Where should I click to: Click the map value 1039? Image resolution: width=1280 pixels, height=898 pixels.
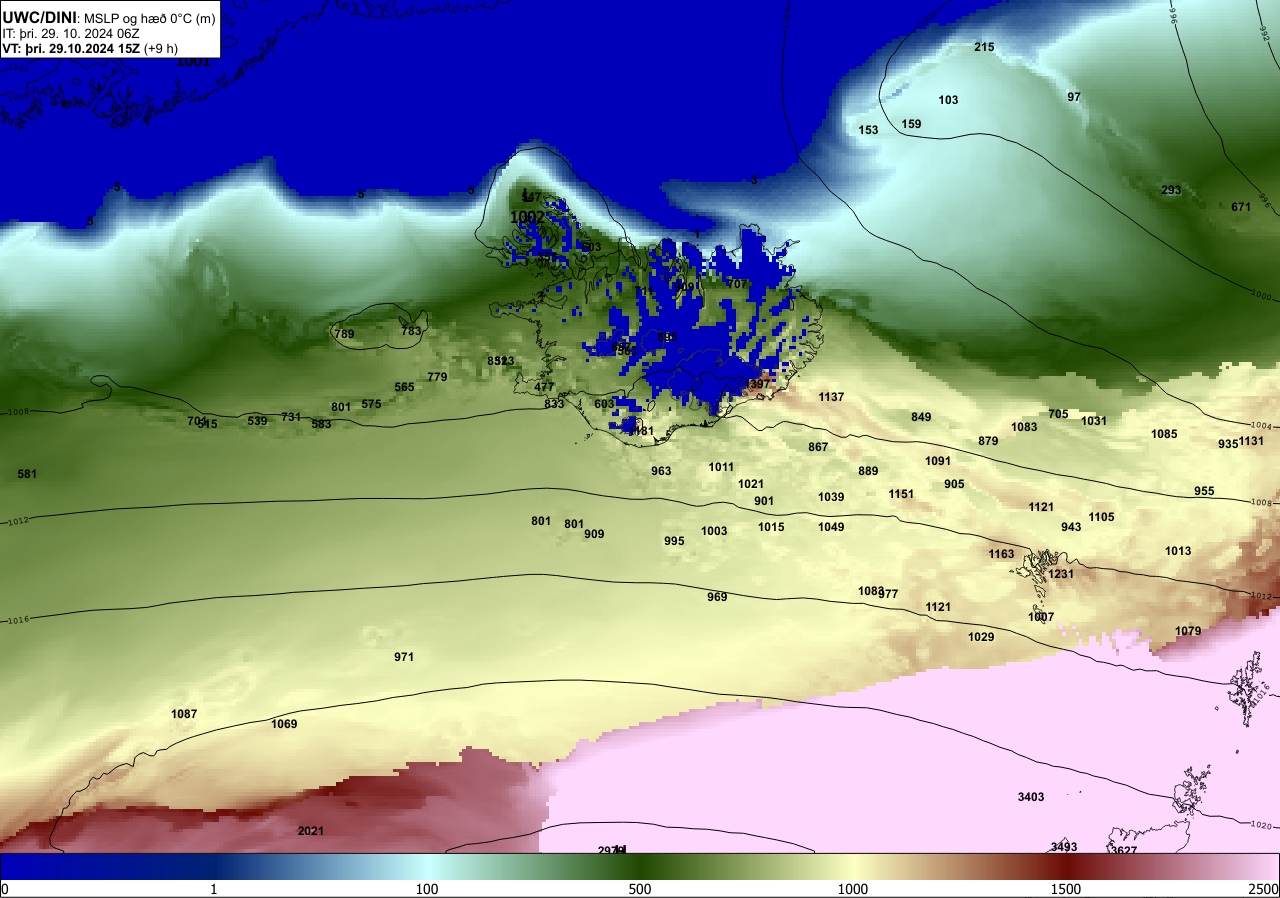831,497
